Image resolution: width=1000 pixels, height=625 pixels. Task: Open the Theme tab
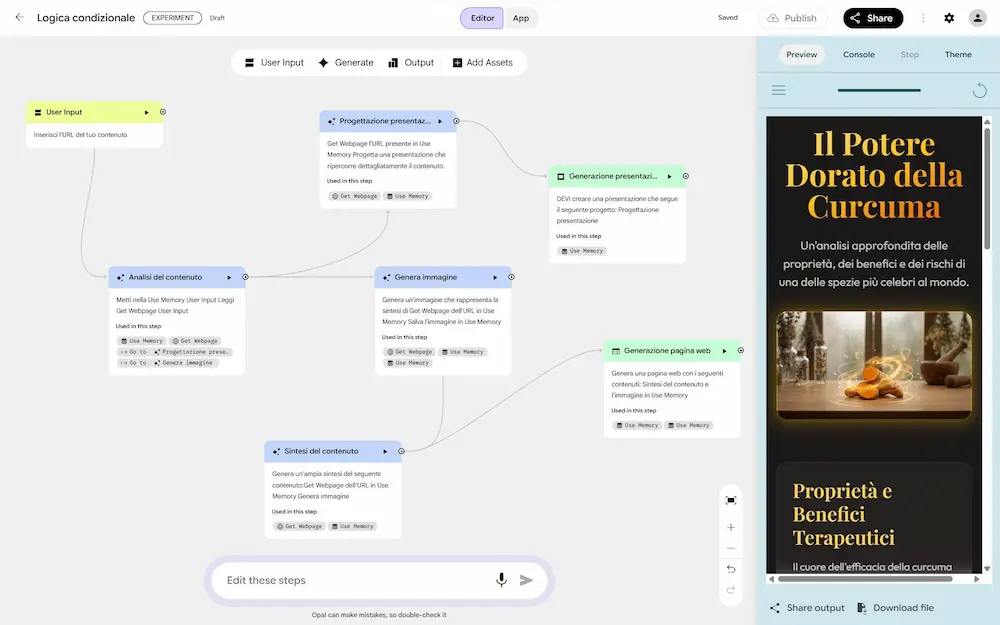958,54
